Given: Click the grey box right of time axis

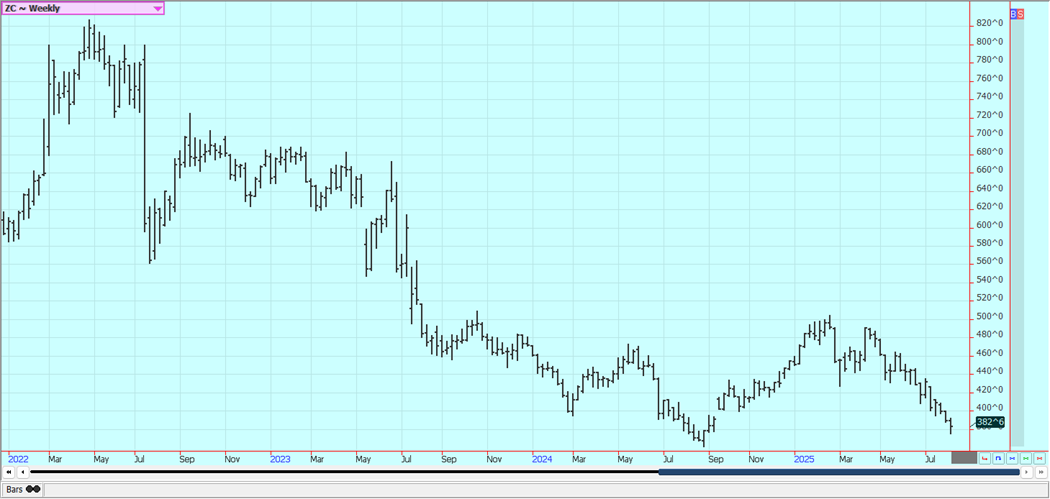Looking at the screenshot, I should (x=964, y=458).
